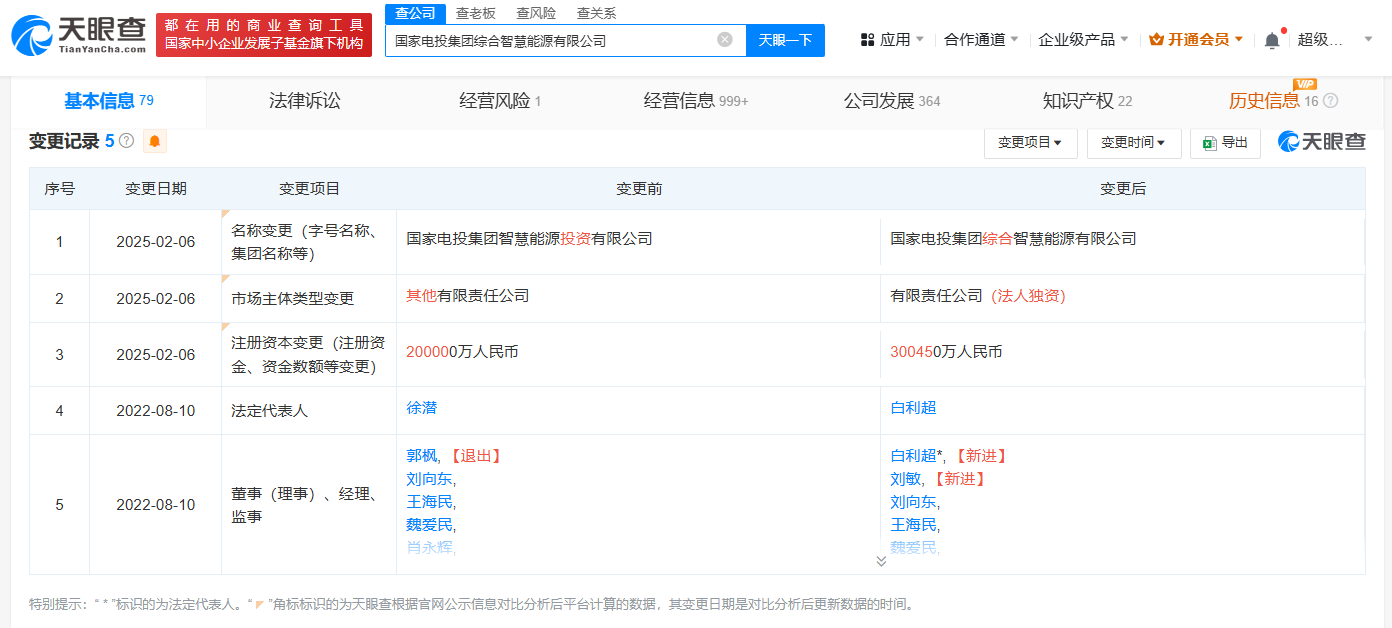
Task: Click the 应用 grid icon
Action: tap(867, 40)
